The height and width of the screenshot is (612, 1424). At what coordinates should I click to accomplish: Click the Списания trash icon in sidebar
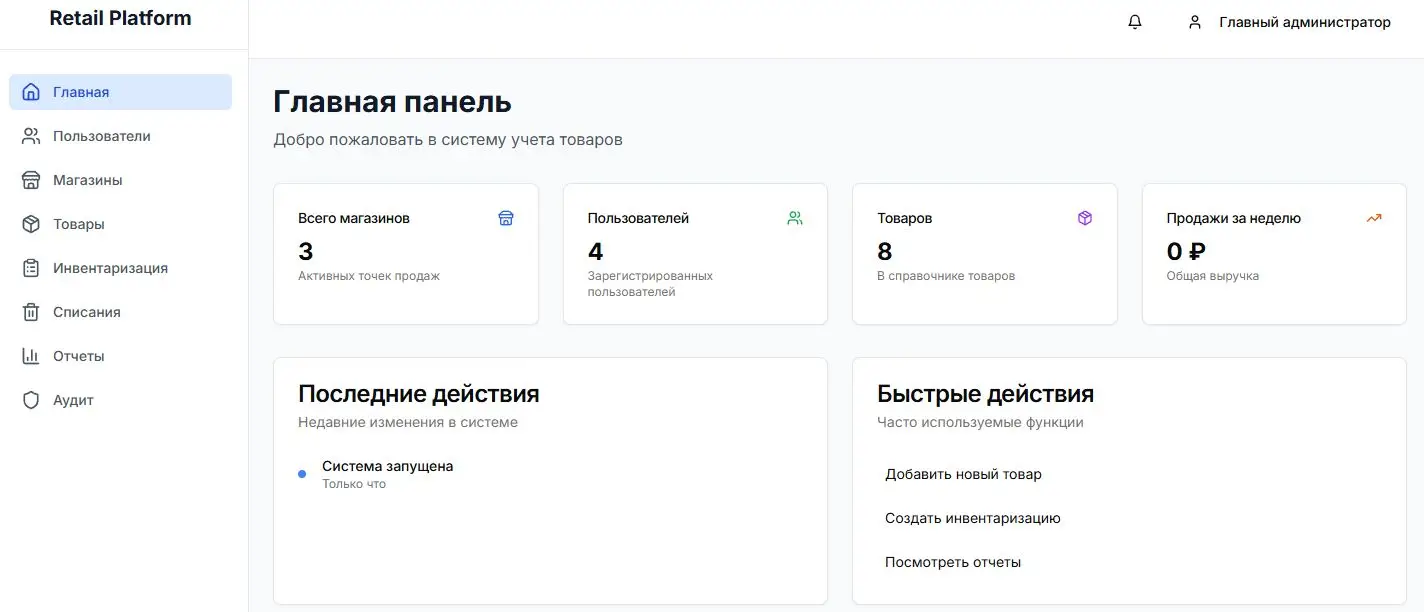[30, 312]
